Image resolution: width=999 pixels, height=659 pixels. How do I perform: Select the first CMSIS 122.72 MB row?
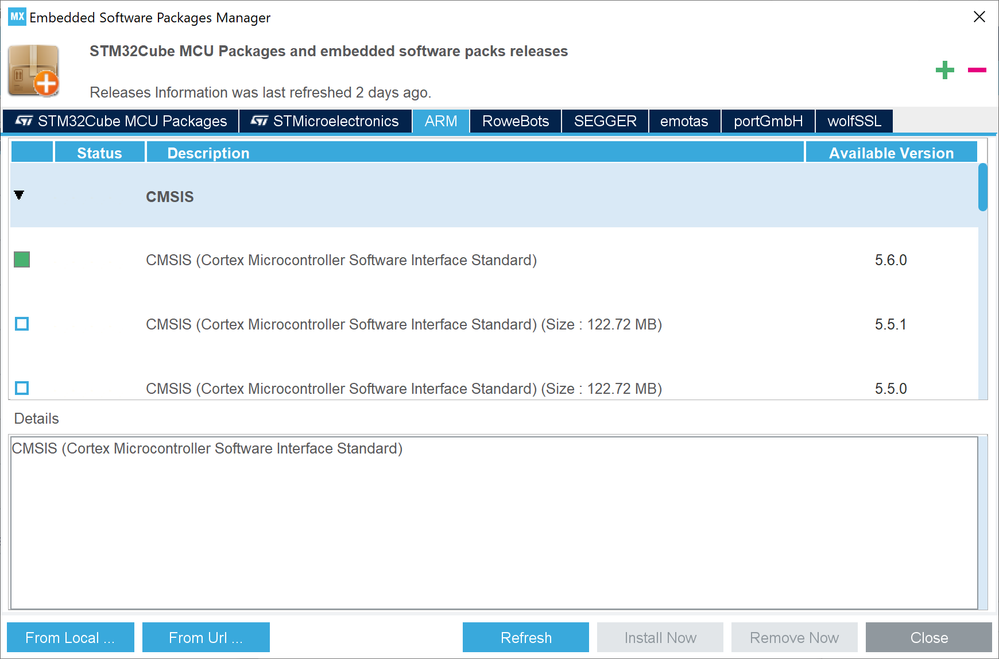494,324
